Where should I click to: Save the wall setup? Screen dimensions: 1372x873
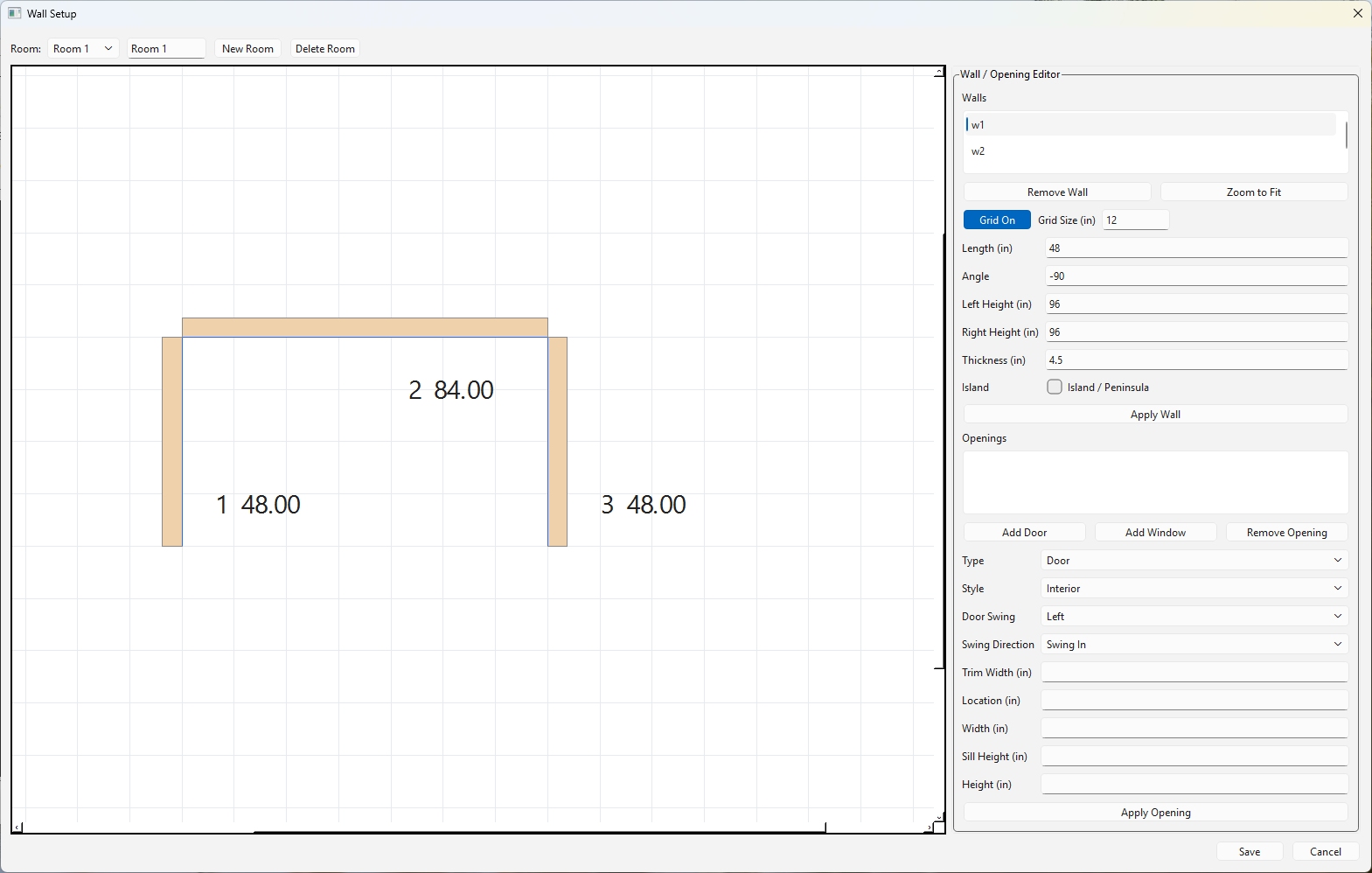coord(1250,852)
